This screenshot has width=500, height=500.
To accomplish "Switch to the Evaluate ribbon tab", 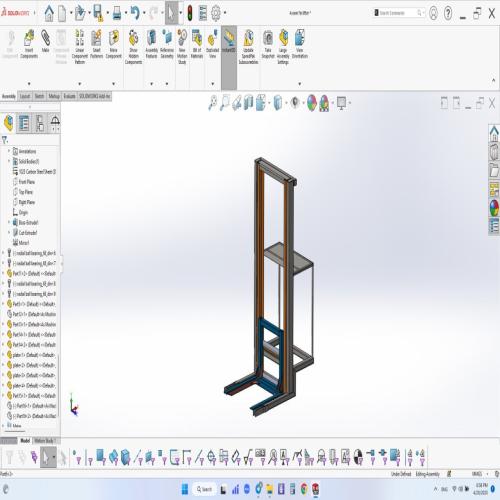I will (x=69, y=96).
